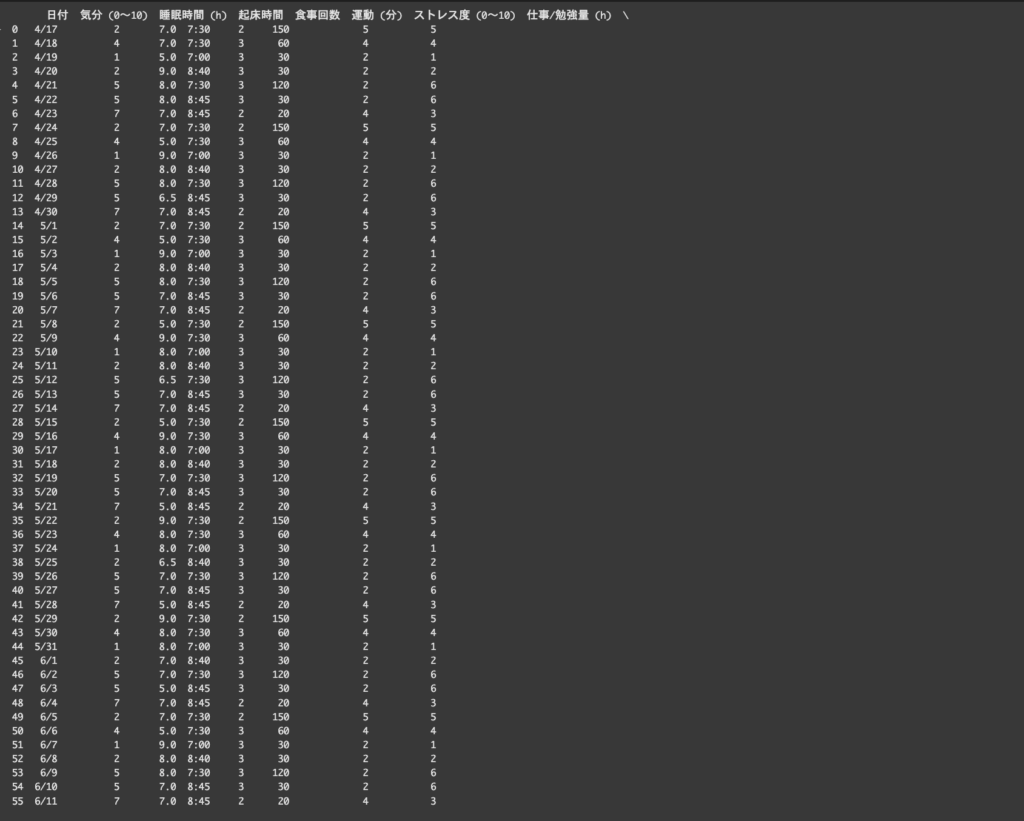Click the 起床時間 column header

click(x=261, y=15)
